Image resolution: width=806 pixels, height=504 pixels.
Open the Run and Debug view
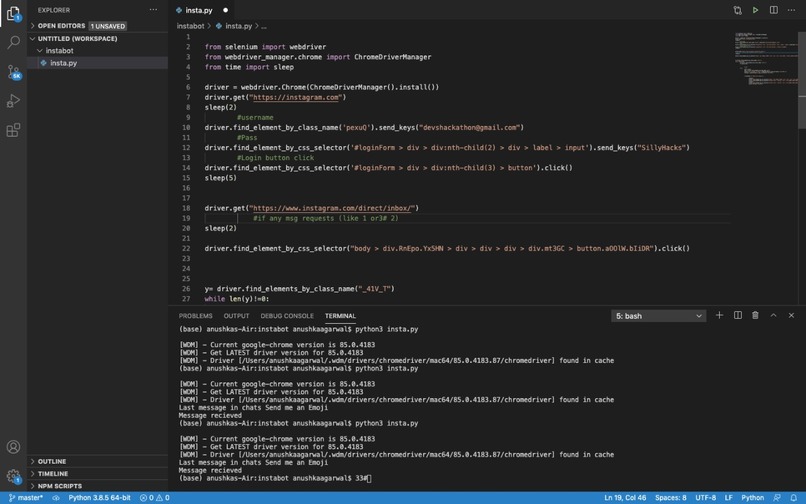pos(13,101)
